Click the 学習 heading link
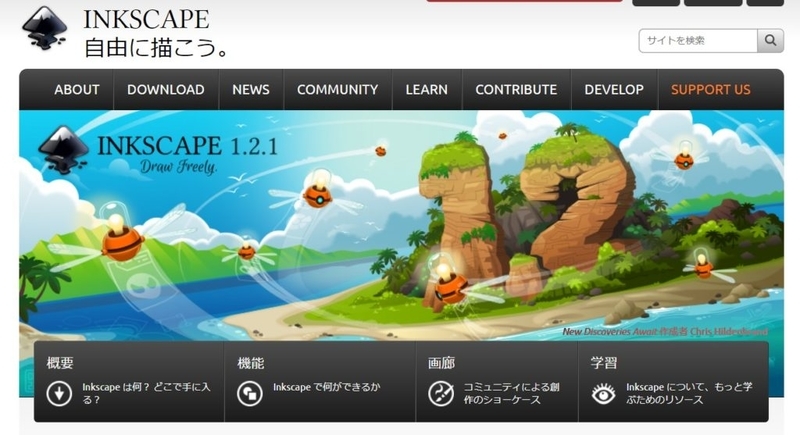800x435 pixels. point(604,363)
